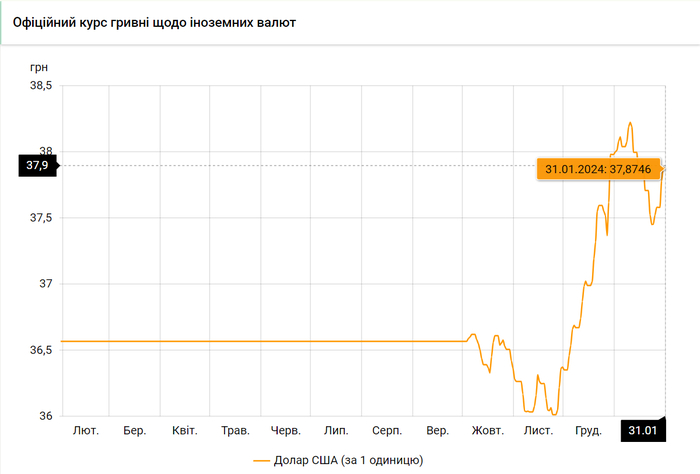The height and width of the screenshot is (474, 700).
Task: Select the Жовт. month axis label
Action: coord(487,431)
